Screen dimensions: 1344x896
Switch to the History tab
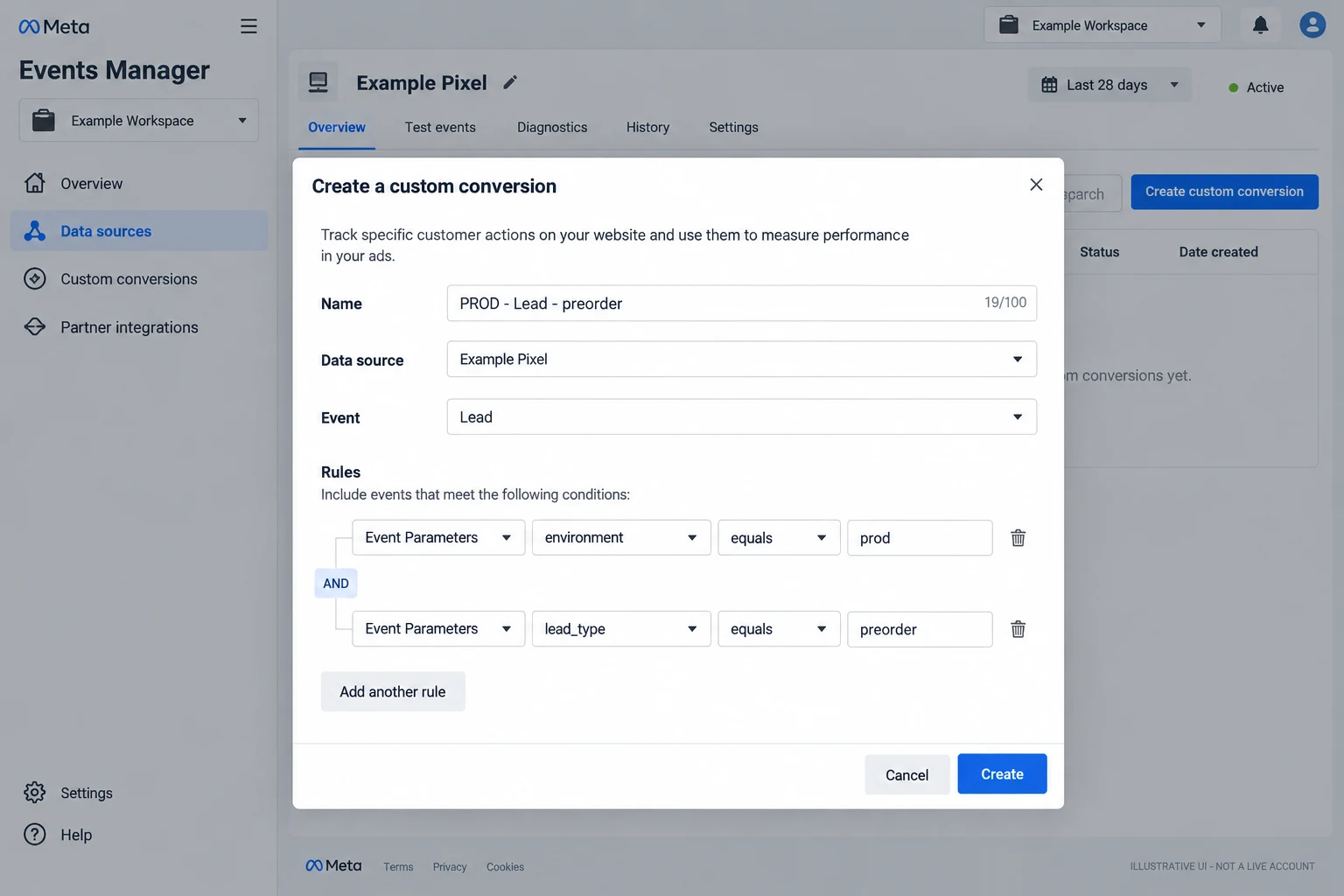[647, 128]
